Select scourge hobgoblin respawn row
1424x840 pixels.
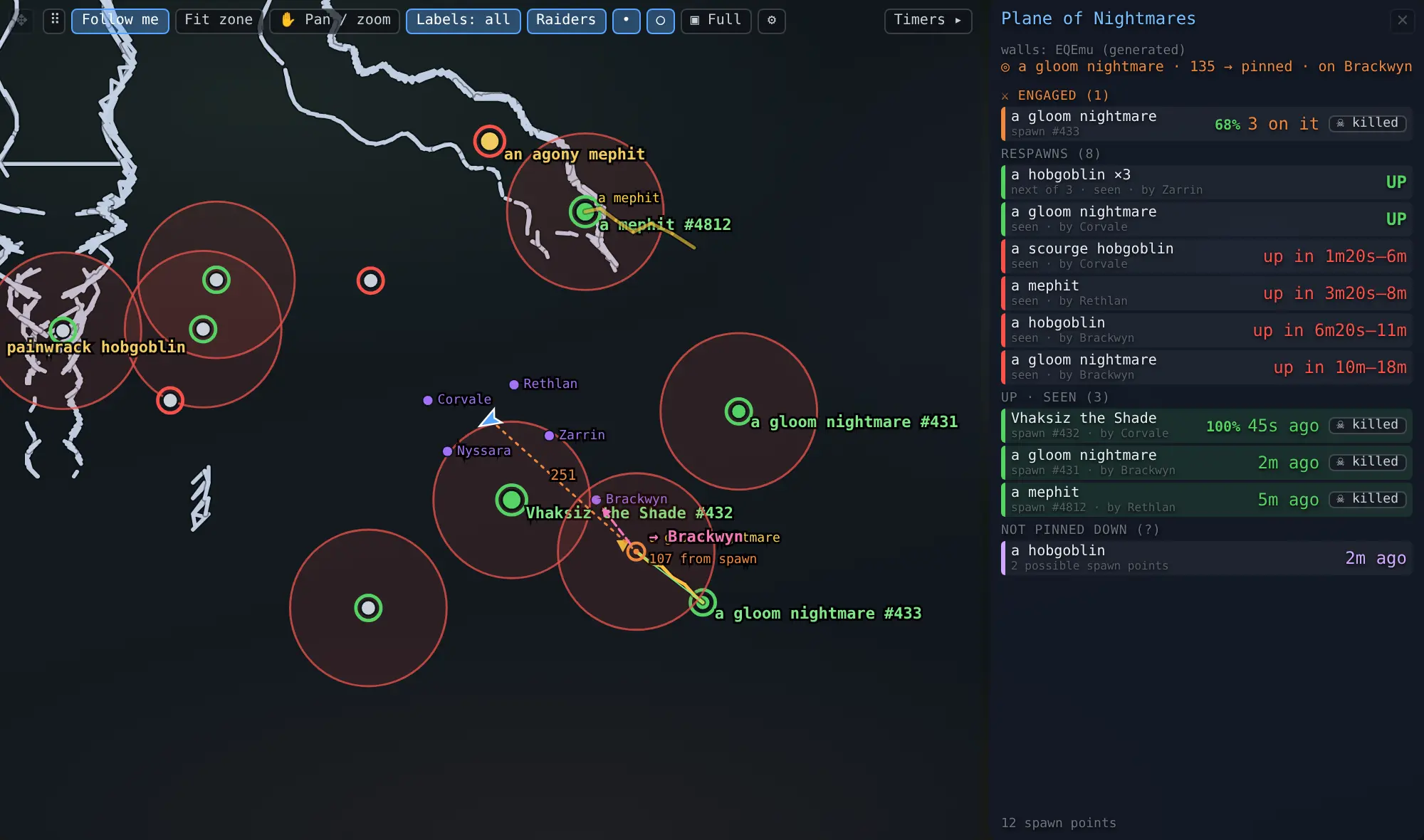pos(1206,256)
